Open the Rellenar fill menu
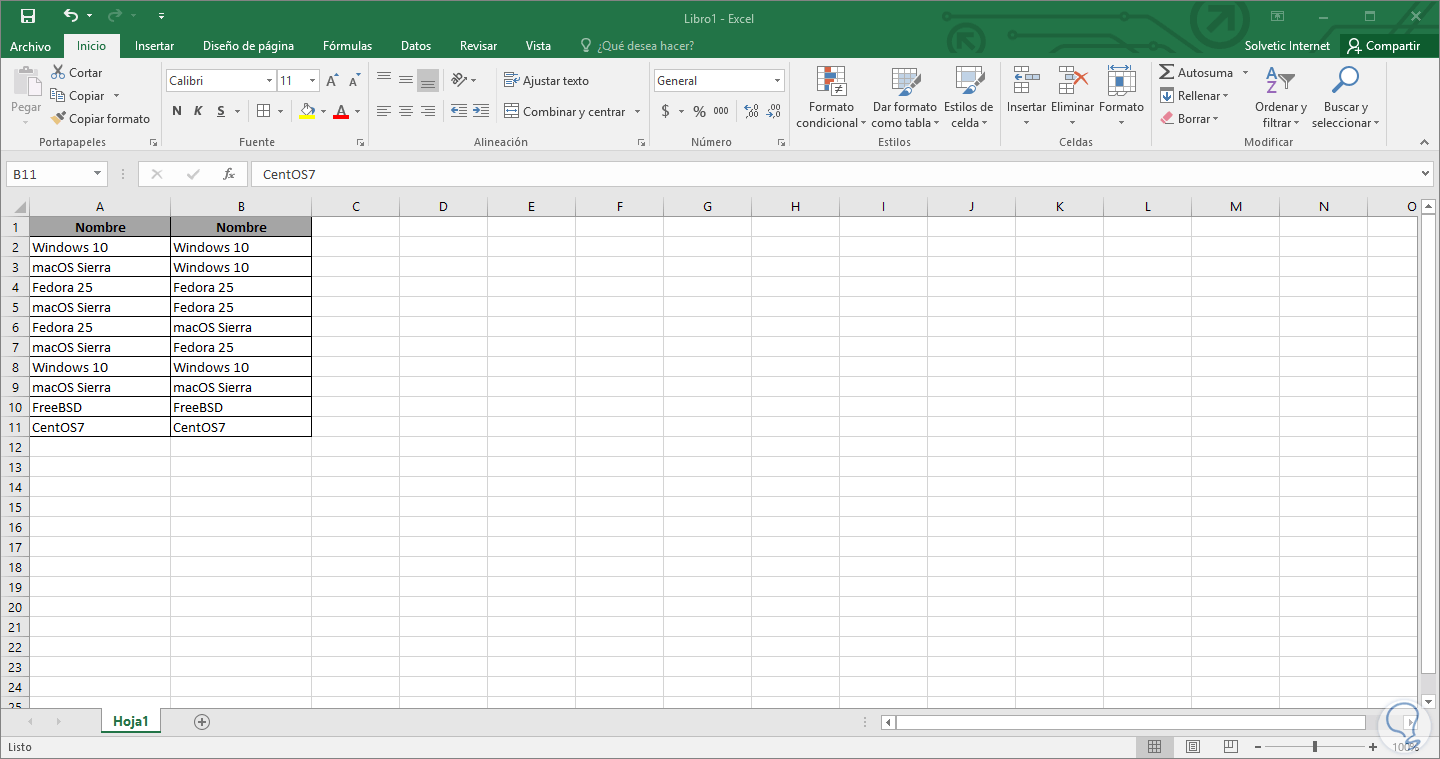Image resolution: width=1440 pixels, height=759 pixels. (1195, 96)
